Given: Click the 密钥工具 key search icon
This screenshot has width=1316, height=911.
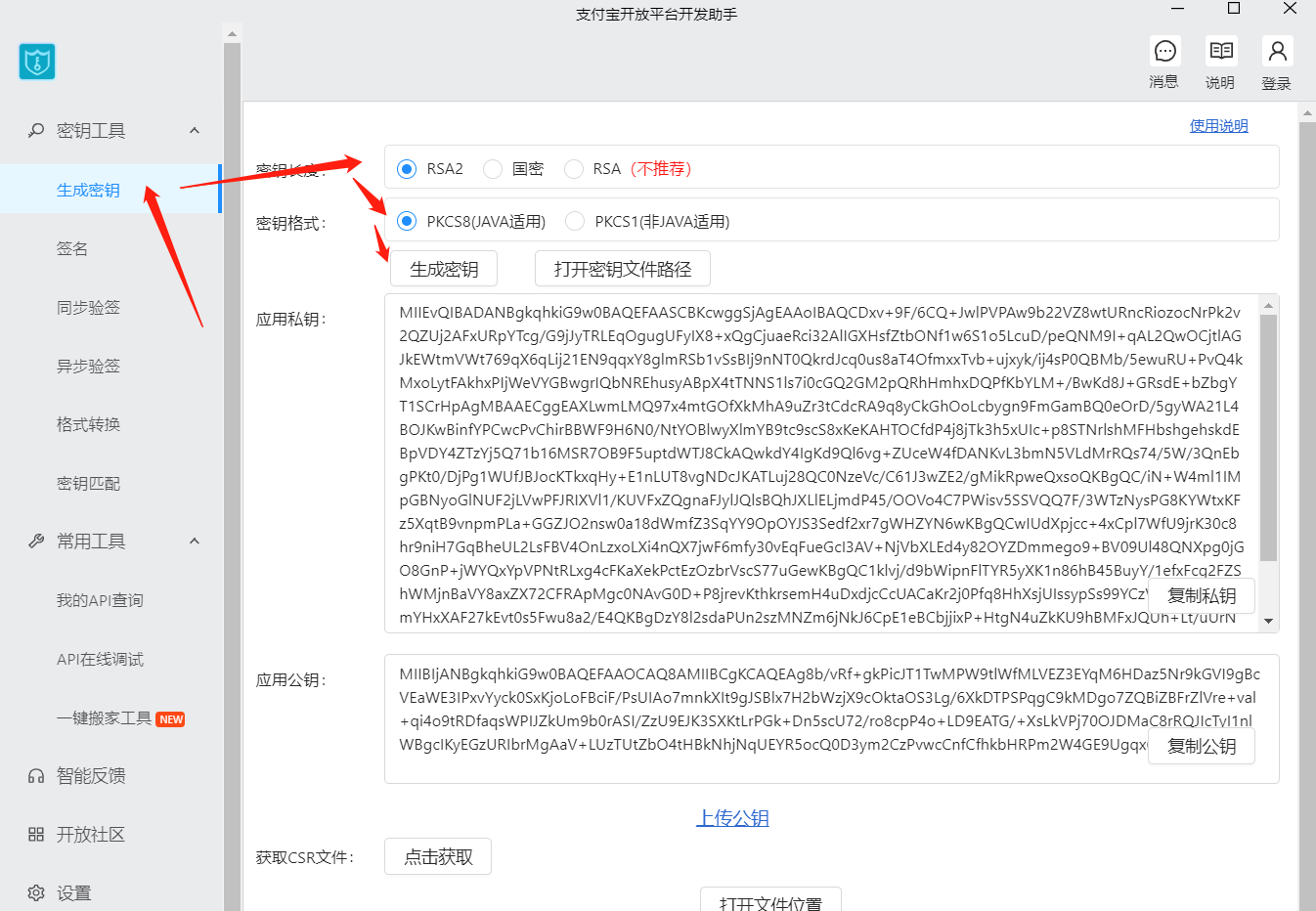Looking at the screenshot, I should pyautogui.click(x=36, y=130).
